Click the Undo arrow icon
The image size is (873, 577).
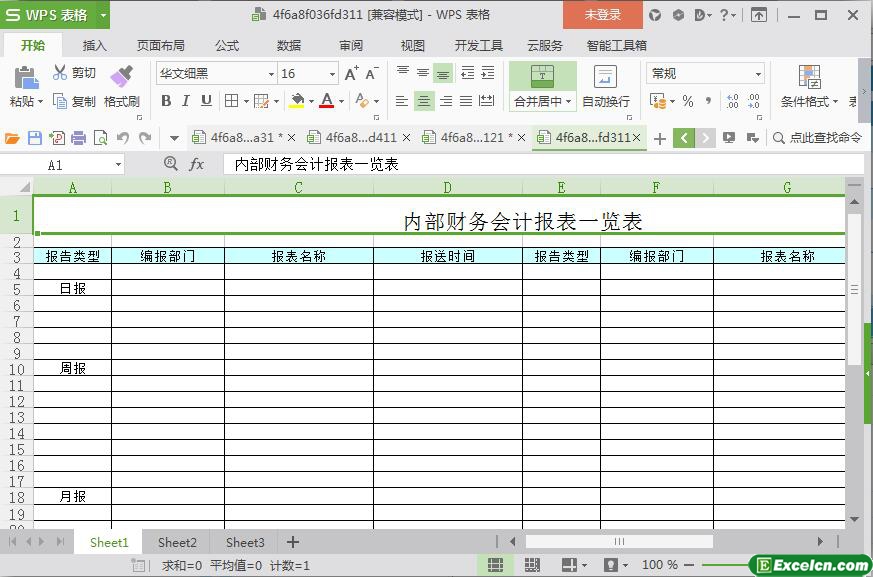click(x=123, y=138)
